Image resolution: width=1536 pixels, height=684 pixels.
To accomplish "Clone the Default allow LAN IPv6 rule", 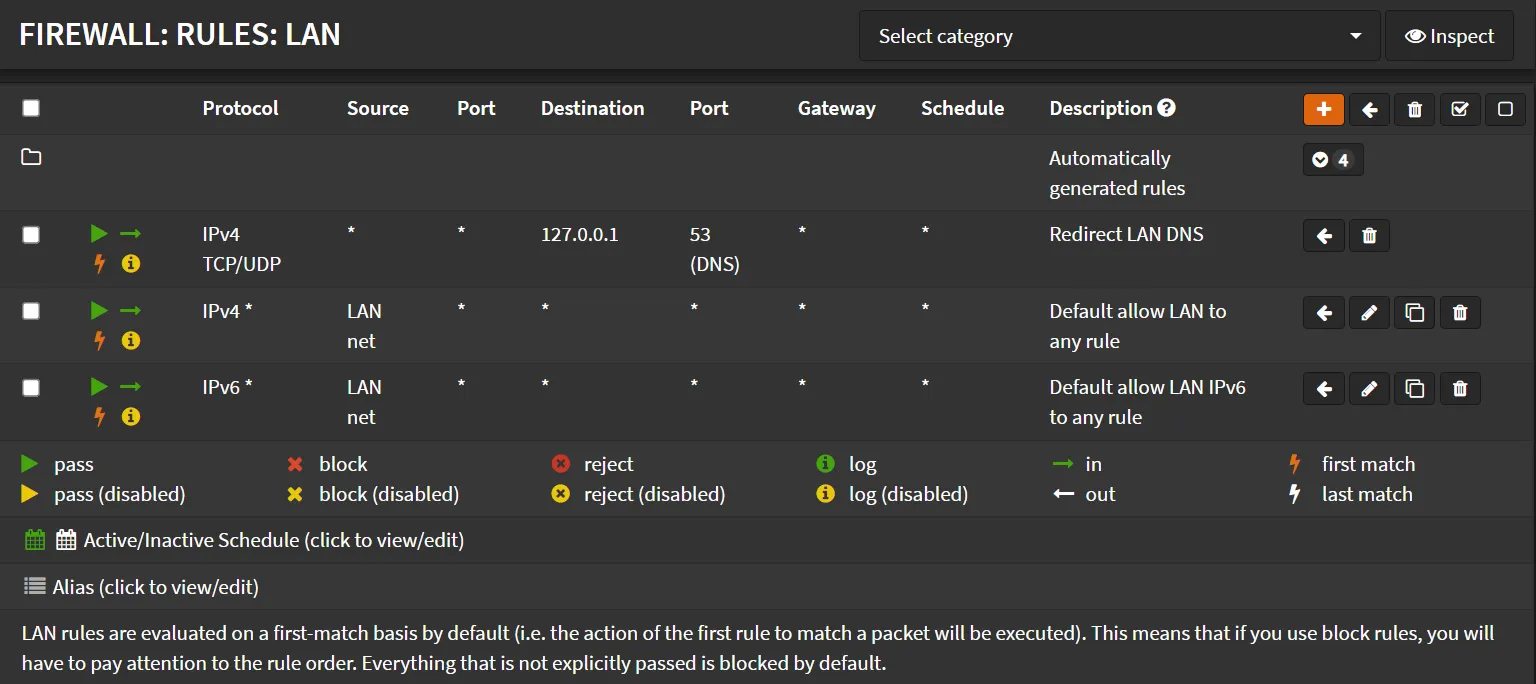I will tap(1414, 388).
